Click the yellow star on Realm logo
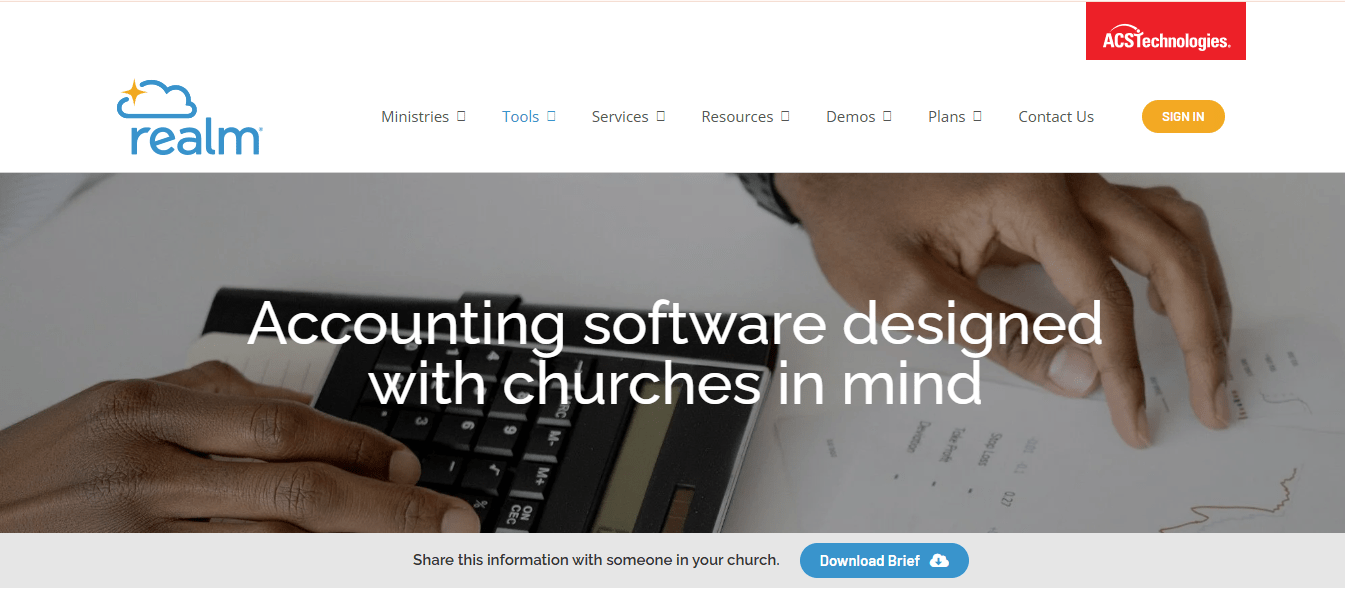The height and width of the screenshot is (589, 1345). tap(132, 94)
